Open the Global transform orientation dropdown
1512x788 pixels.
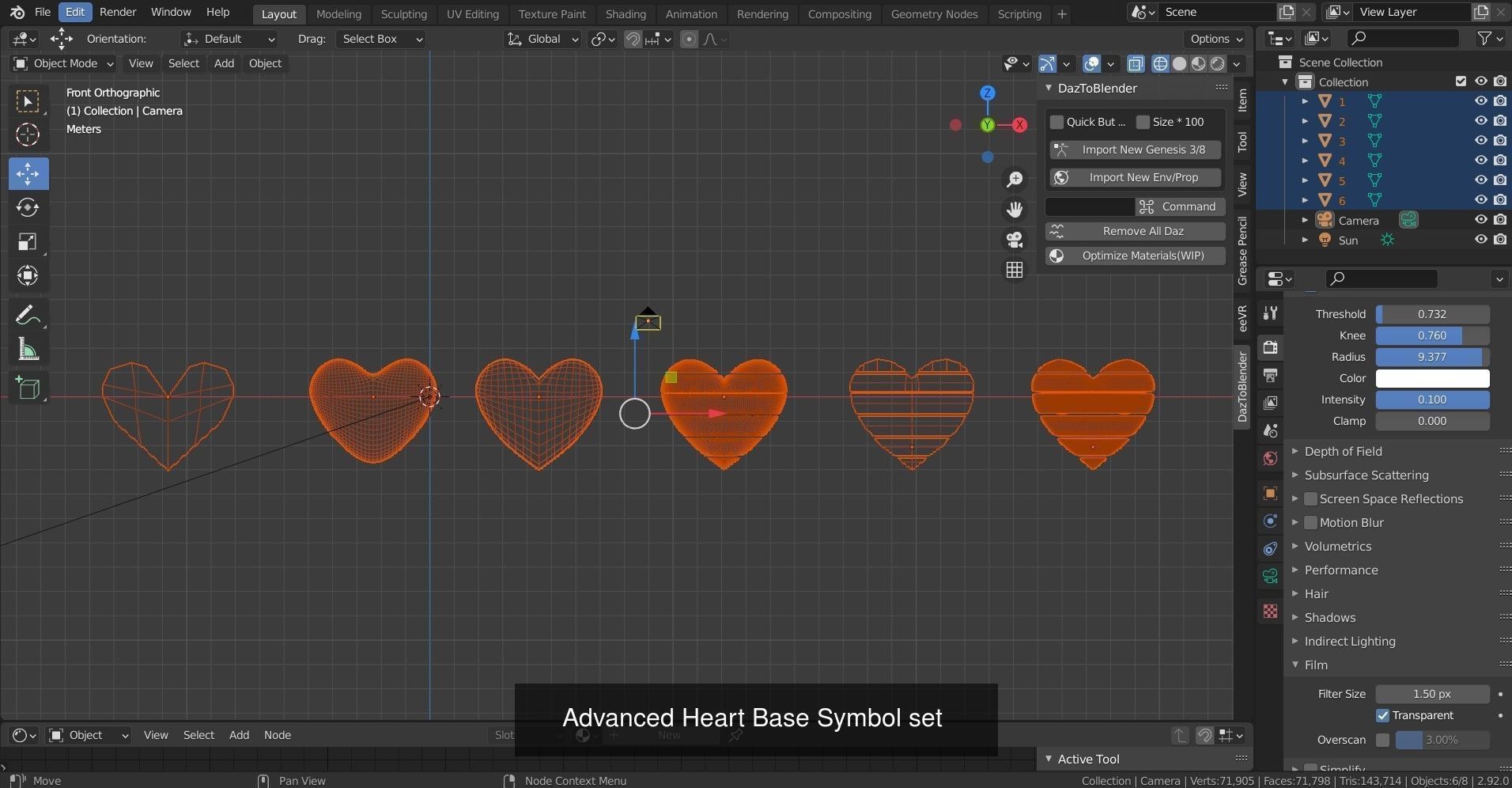tap(542, 39)
